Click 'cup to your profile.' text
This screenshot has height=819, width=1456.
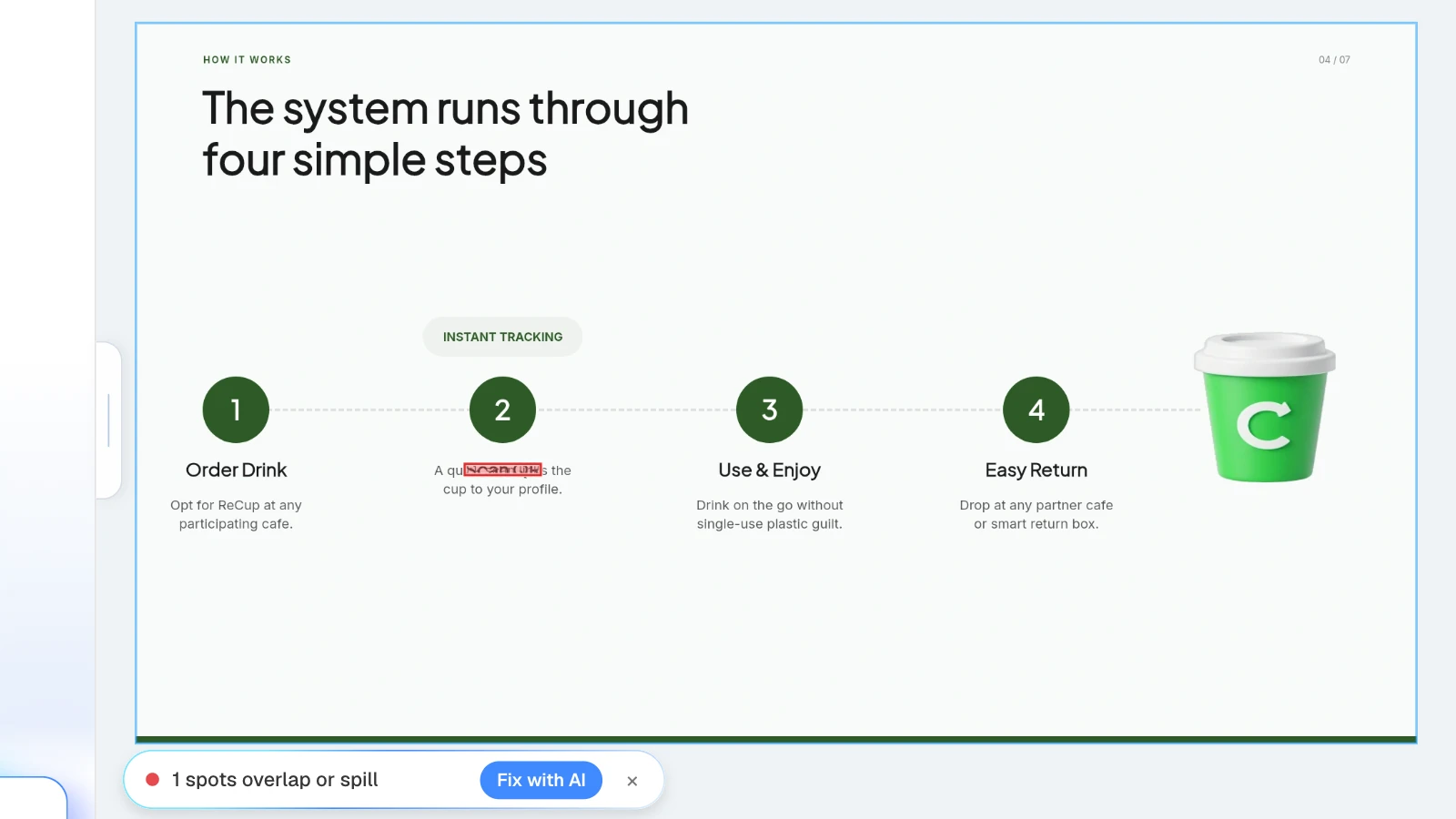502,490
